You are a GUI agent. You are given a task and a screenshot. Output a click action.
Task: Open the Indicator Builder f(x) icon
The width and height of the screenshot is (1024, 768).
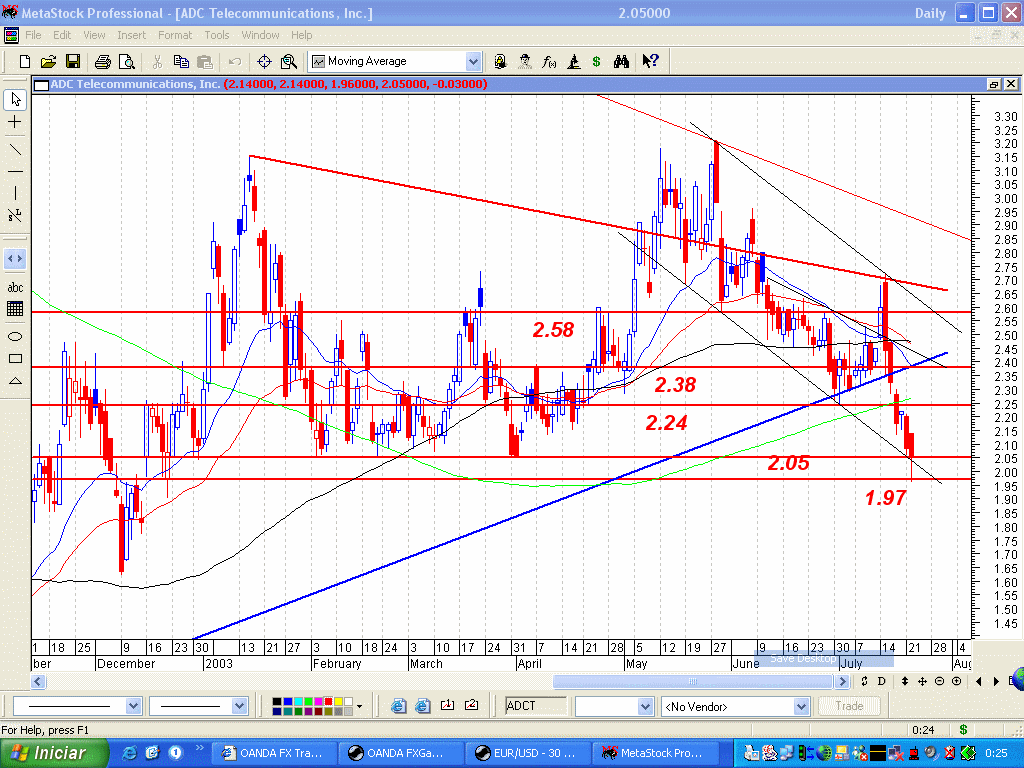pos(549,61)
